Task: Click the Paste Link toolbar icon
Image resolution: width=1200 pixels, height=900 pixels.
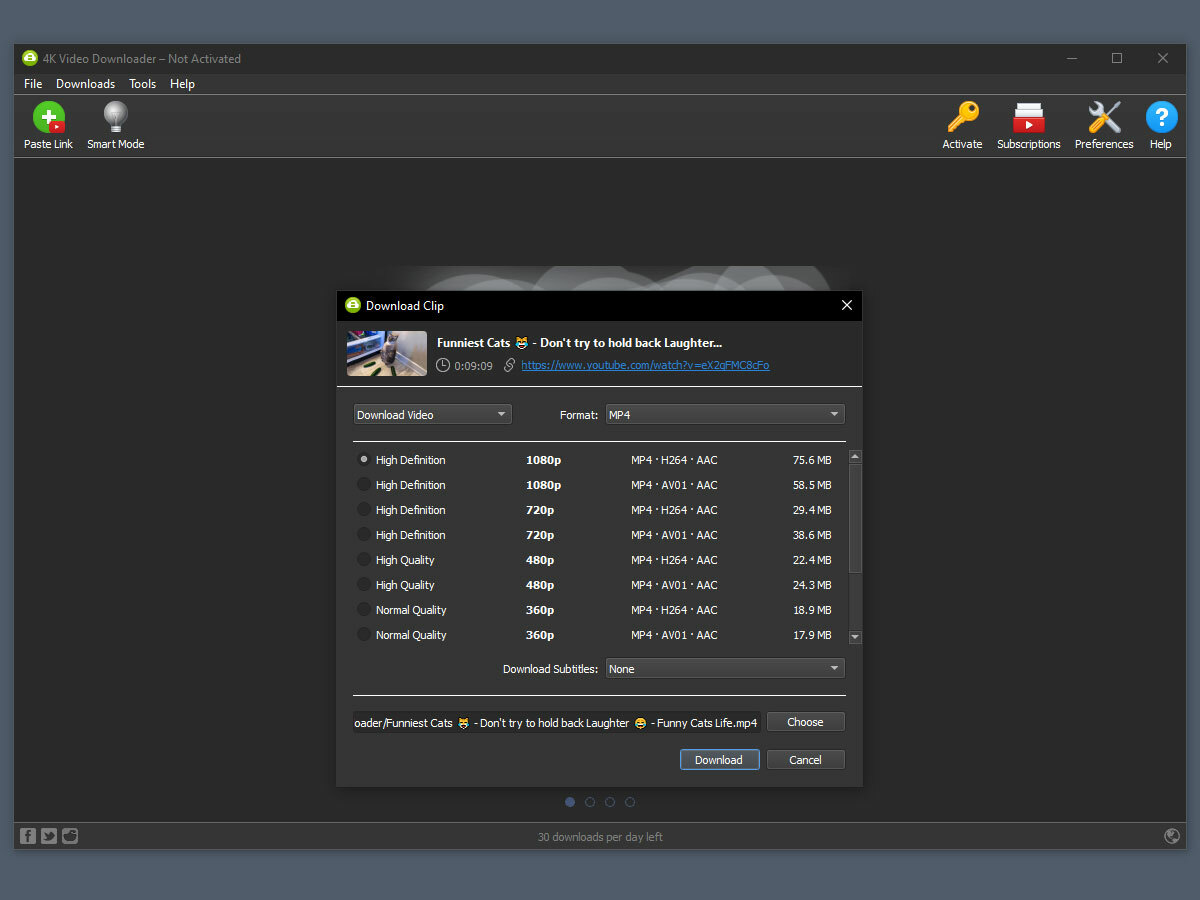Action: [x=48, y=117]
